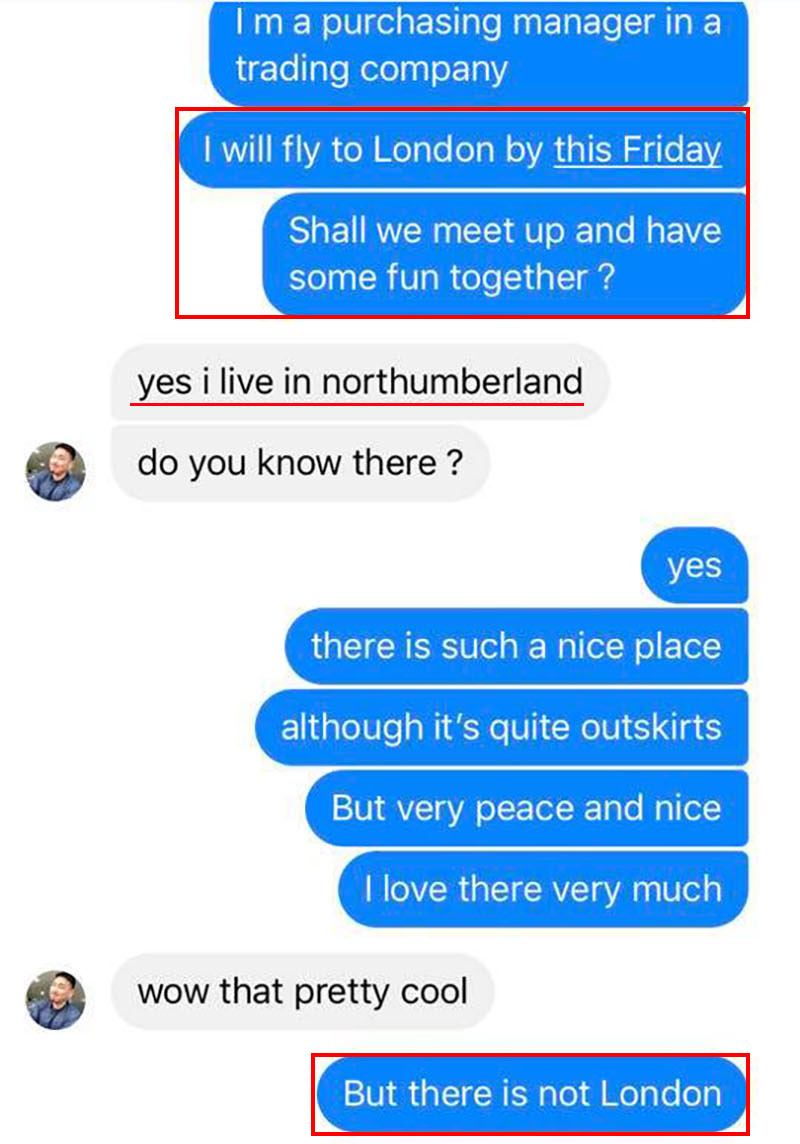Click the word "London" in the fly message
The height and width of the screenshot is (1144, 800).
[433, 150]
